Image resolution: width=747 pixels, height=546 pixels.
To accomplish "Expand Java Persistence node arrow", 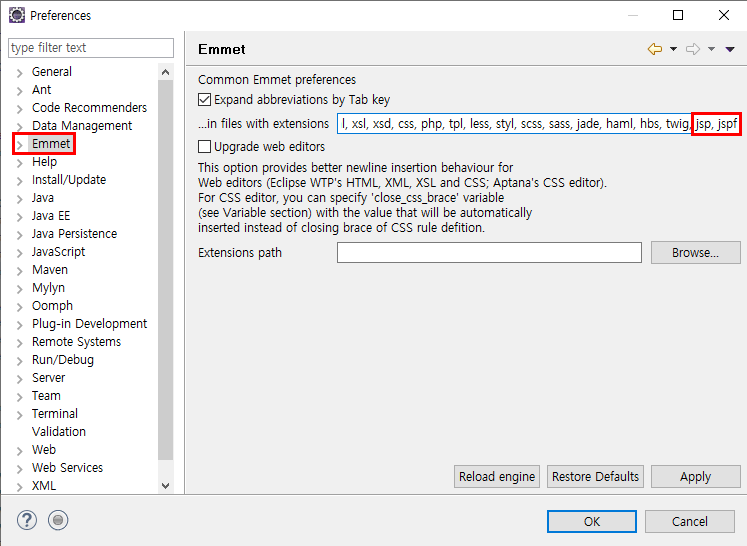I will 20,235.
